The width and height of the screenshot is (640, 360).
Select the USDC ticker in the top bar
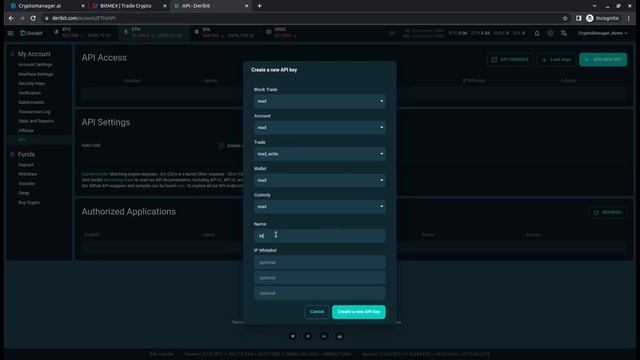point(282,33)
